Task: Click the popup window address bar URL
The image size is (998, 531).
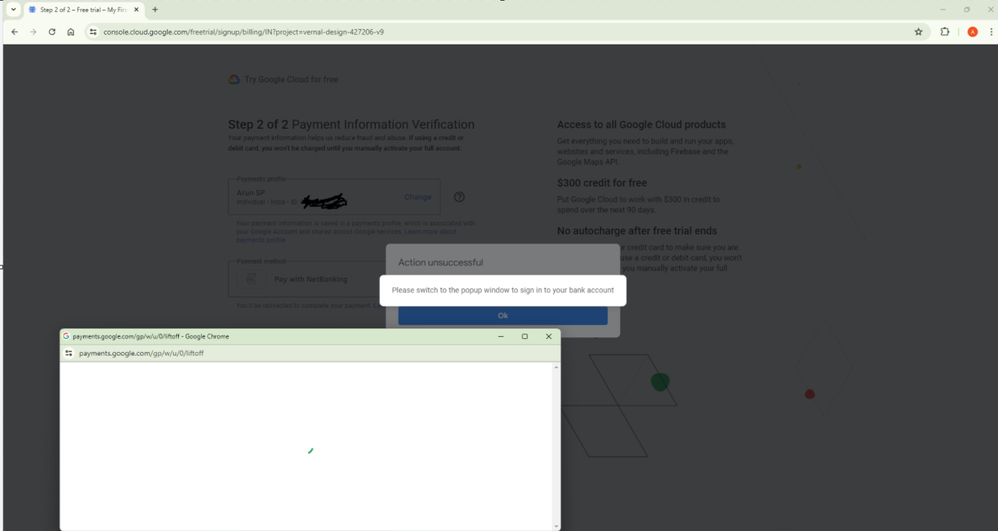Action: coord(141,353)
